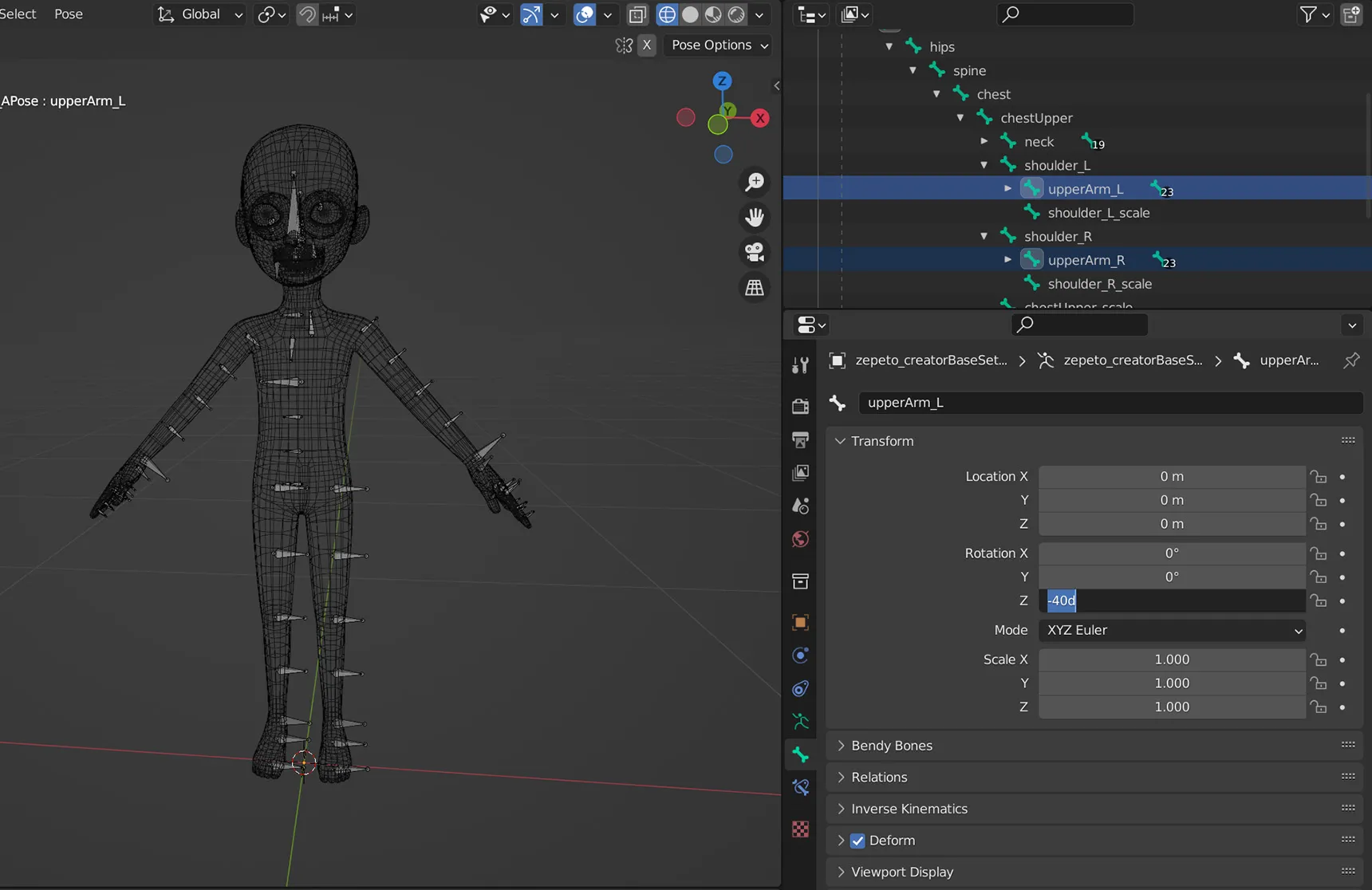This screenshot has height=890, width=1372.
Task: Open the Render properties tab
Action: [801, 407]
